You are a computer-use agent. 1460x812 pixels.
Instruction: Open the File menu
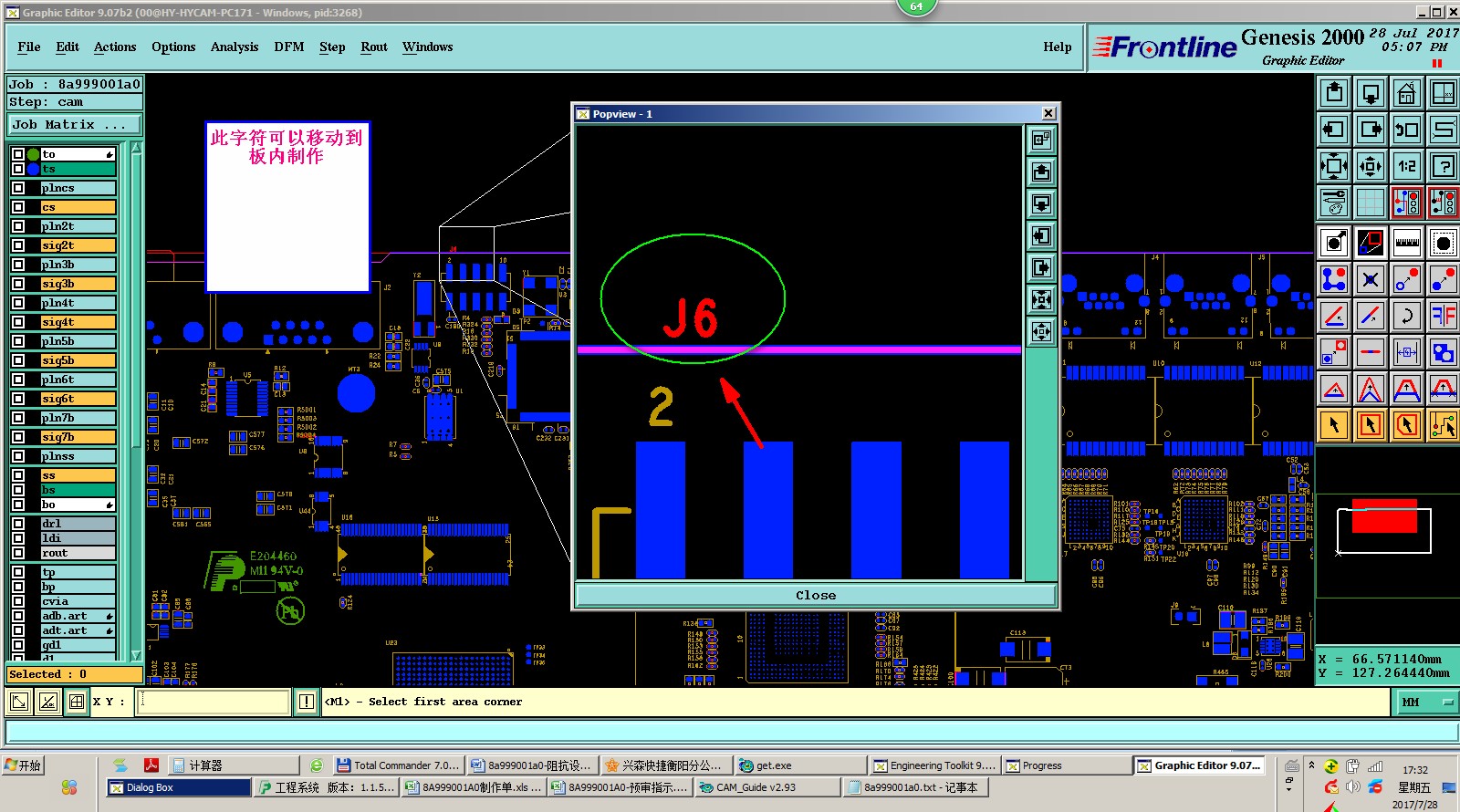(29, 47)
